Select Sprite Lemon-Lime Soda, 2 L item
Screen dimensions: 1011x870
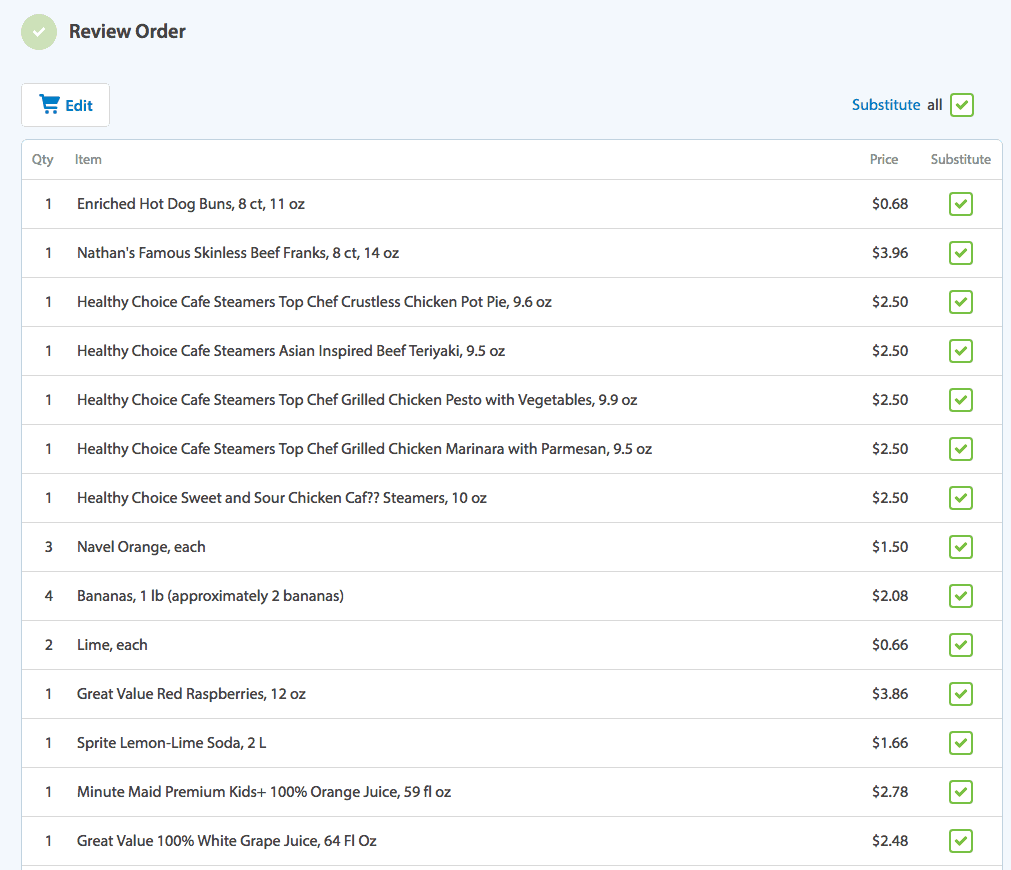tap(172, 743)
